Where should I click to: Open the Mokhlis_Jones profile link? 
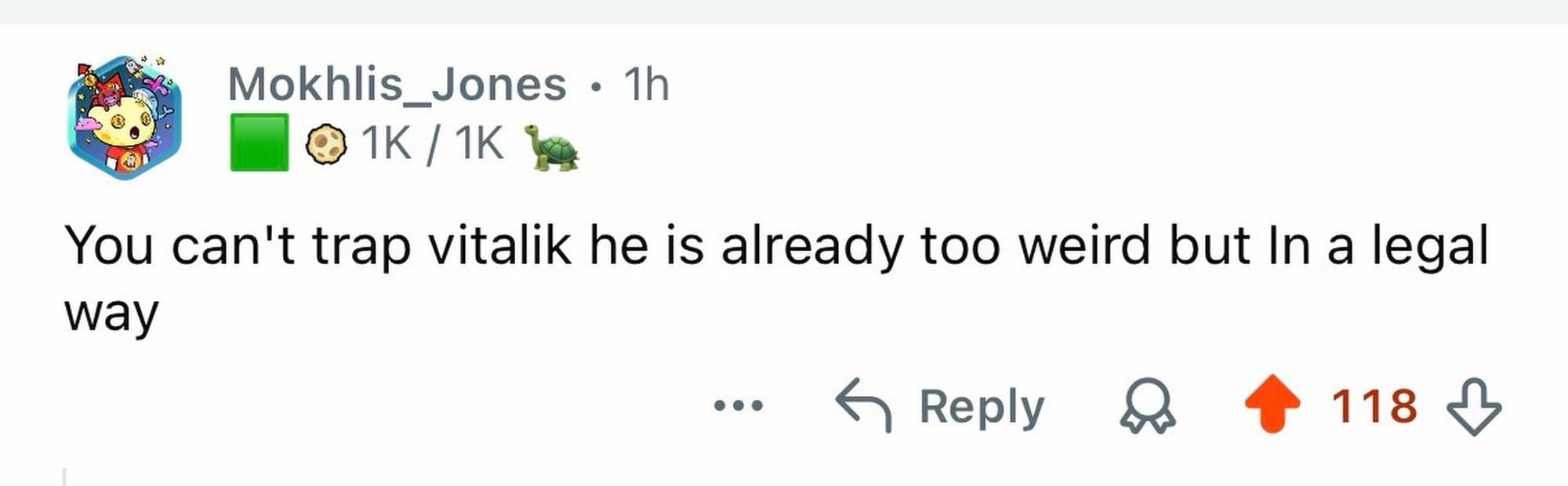[397, 84]
